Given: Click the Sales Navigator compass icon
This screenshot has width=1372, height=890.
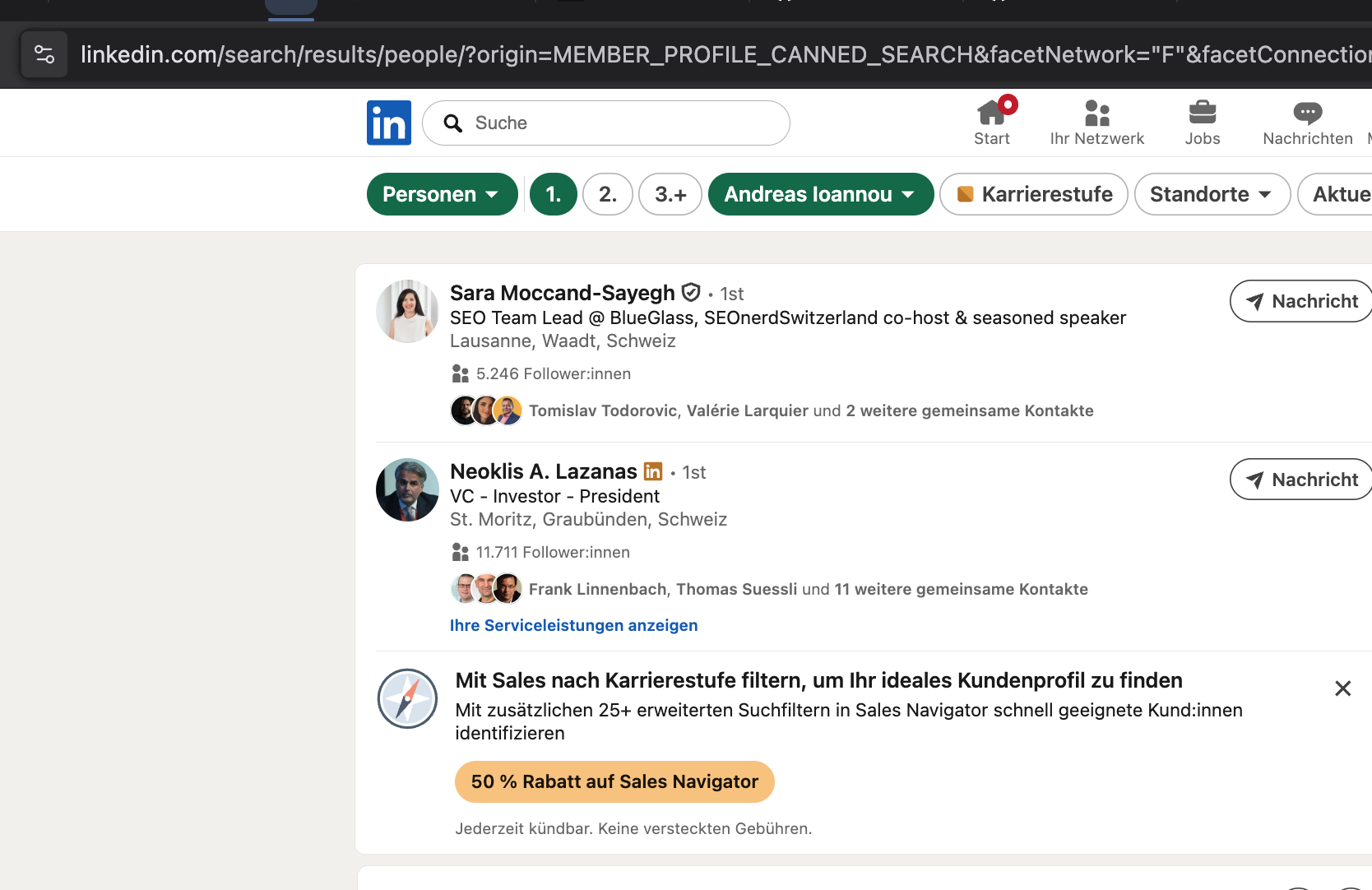Looking at the screenshot, I should click(x=407, y=698).
